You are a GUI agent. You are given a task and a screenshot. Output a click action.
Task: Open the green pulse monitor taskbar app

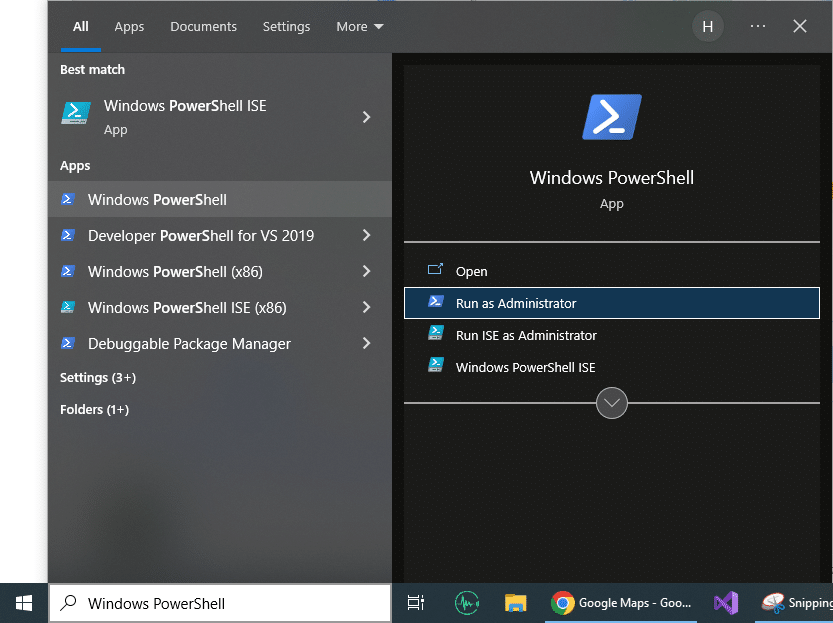coord(466,603)
